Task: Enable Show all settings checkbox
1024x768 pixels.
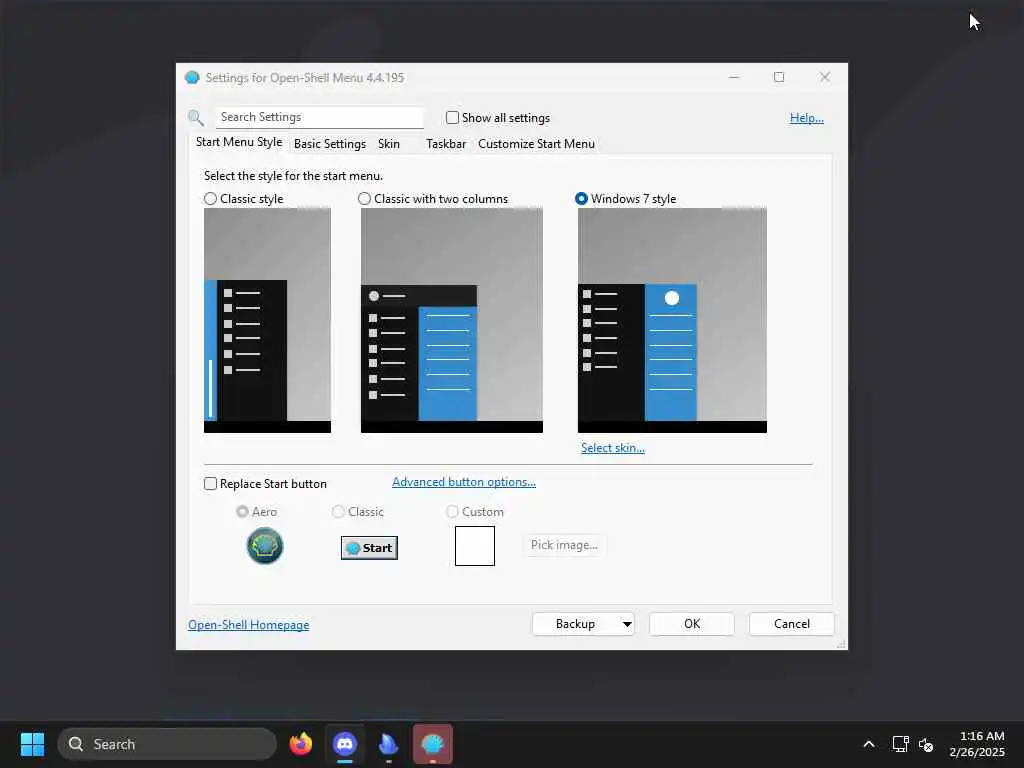Action: coord(452,118)
